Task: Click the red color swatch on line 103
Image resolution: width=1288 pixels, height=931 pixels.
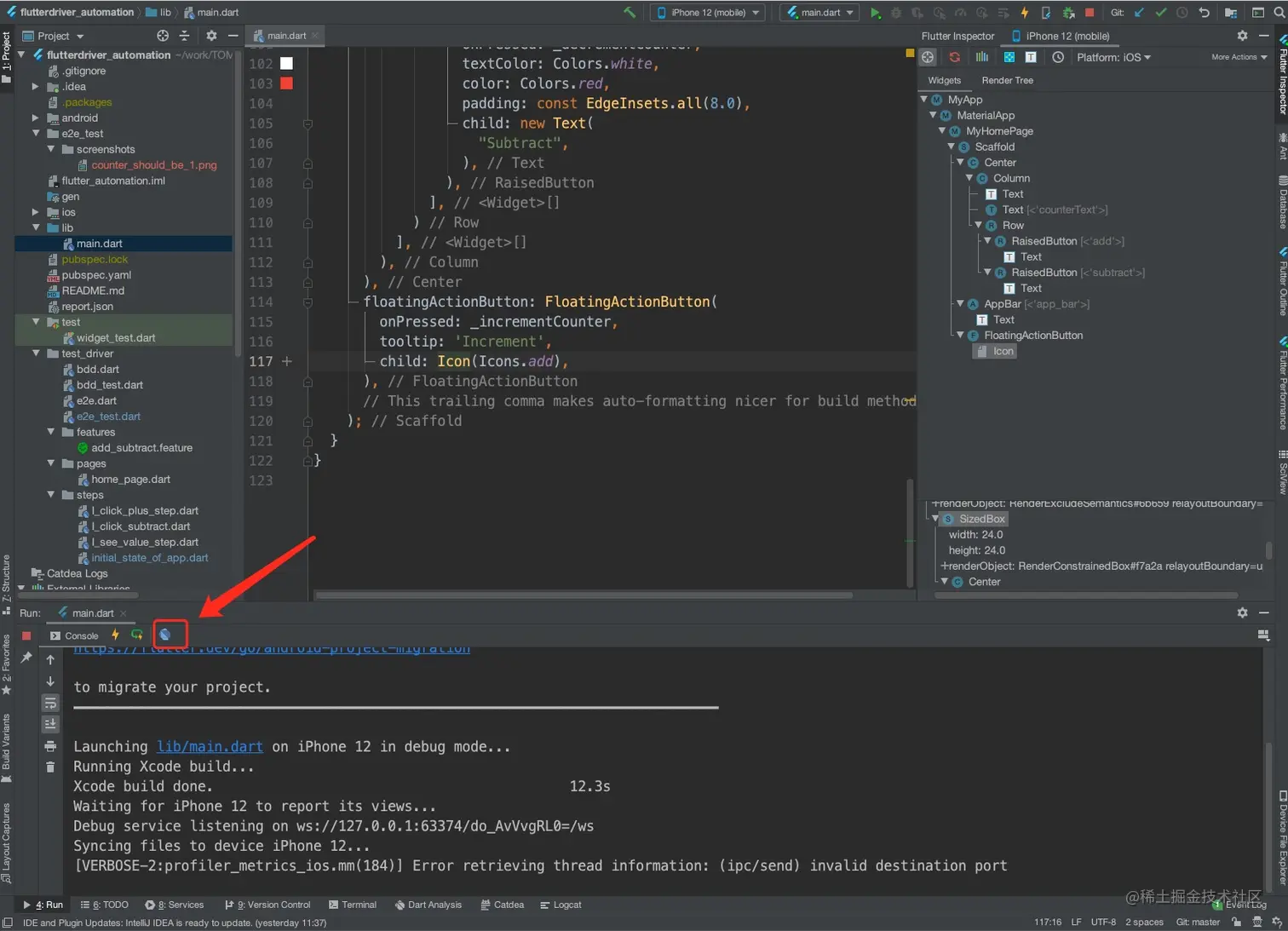Action: pos(286,83)
